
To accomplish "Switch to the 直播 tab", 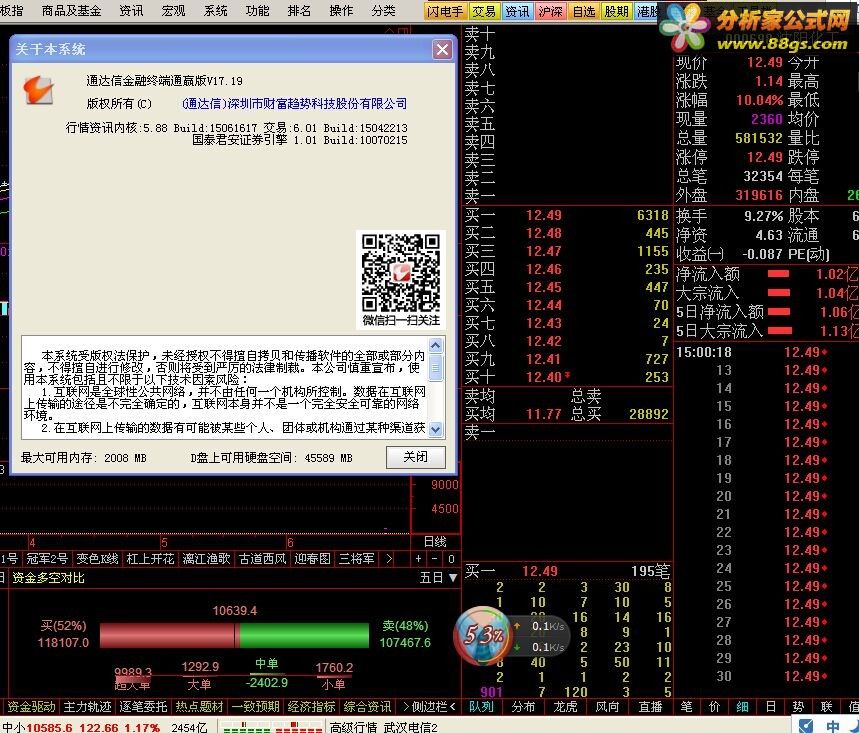I will [650, 707].
